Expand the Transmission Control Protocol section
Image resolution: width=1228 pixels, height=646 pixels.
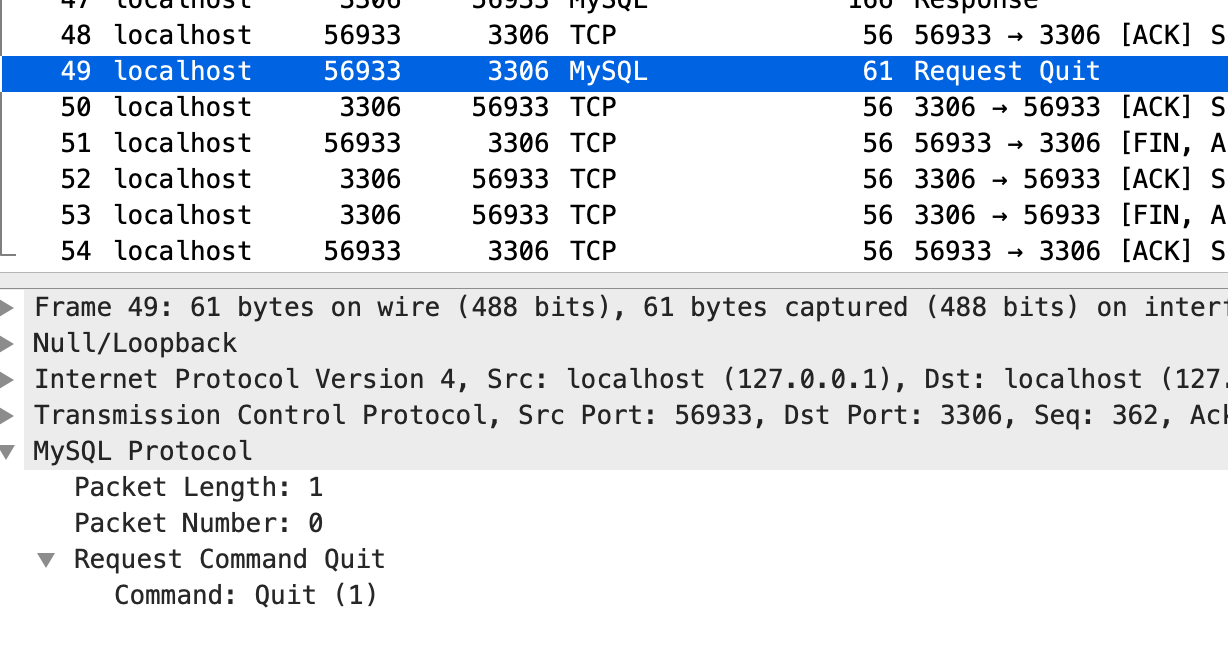pyautogui.click(x=10, y=415)
